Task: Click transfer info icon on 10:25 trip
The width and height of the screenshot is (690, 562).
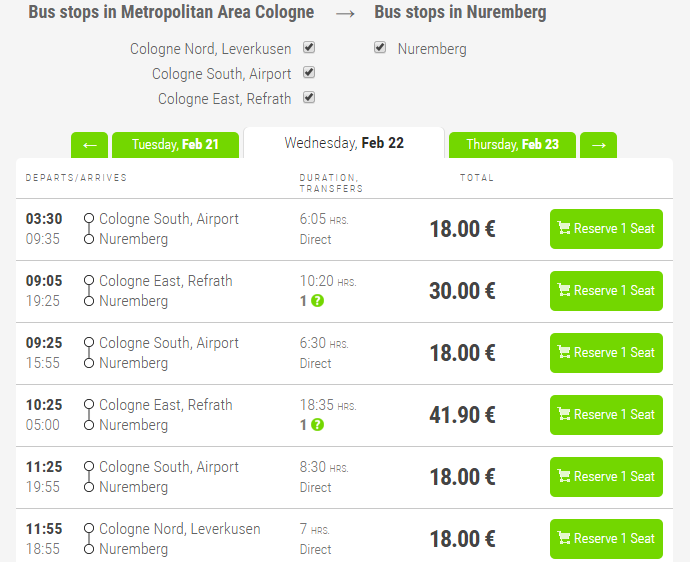Action: (317, 425)
